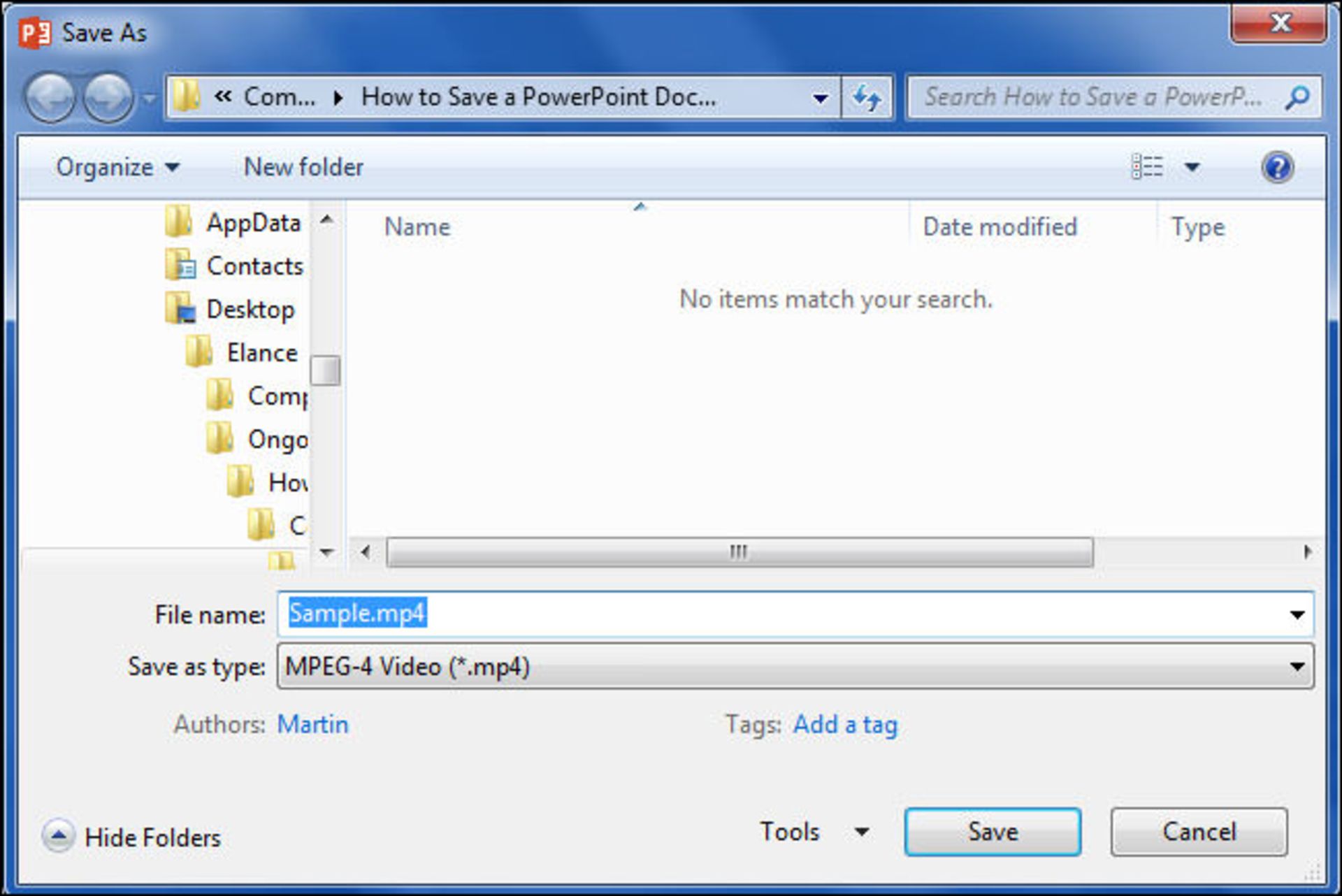This screenshot has height=896, width=1342.
Task: Open the Help question mark icon
Action: coord(1277,167)
